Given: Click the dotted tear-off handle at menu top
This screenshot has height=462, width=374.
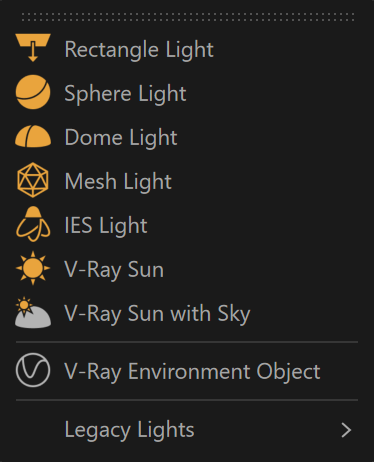Looking at the screenshot, I should click(x=187, y=17).
